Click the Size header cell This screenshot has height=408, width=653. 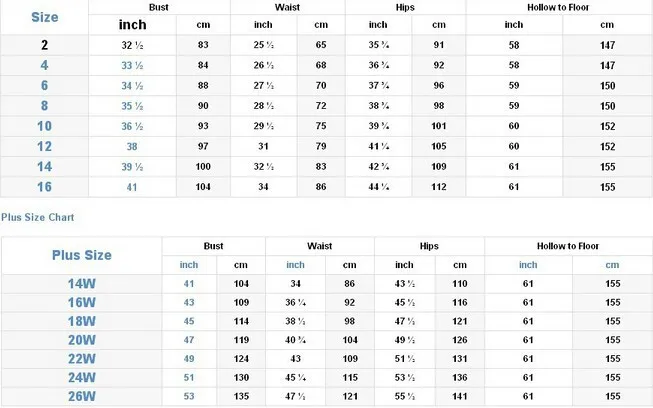(45, 17)
